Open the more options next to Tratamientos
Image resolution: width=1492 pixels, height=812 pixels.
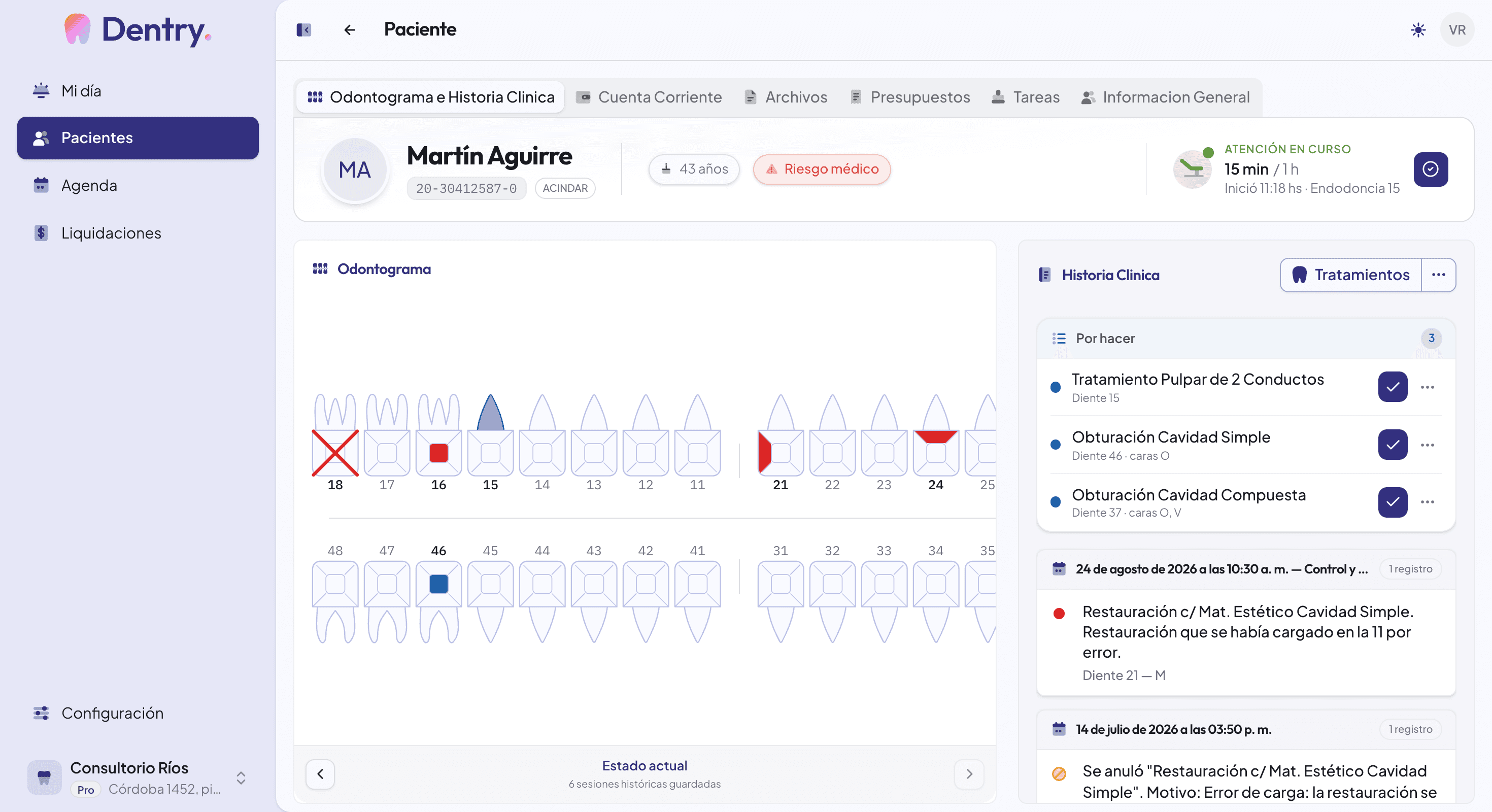point(1438,275)
